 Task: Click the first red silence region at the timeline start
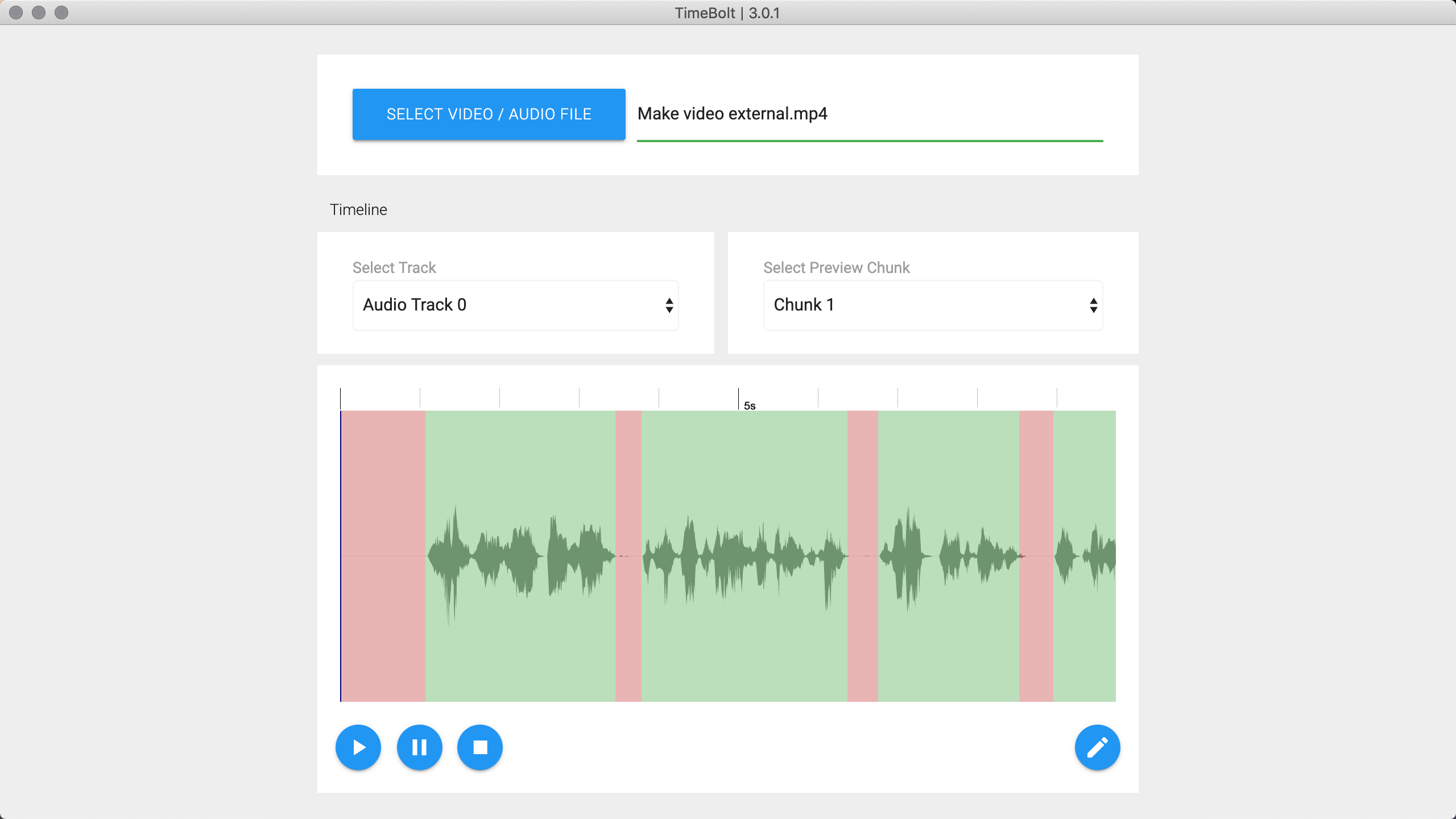383,556
